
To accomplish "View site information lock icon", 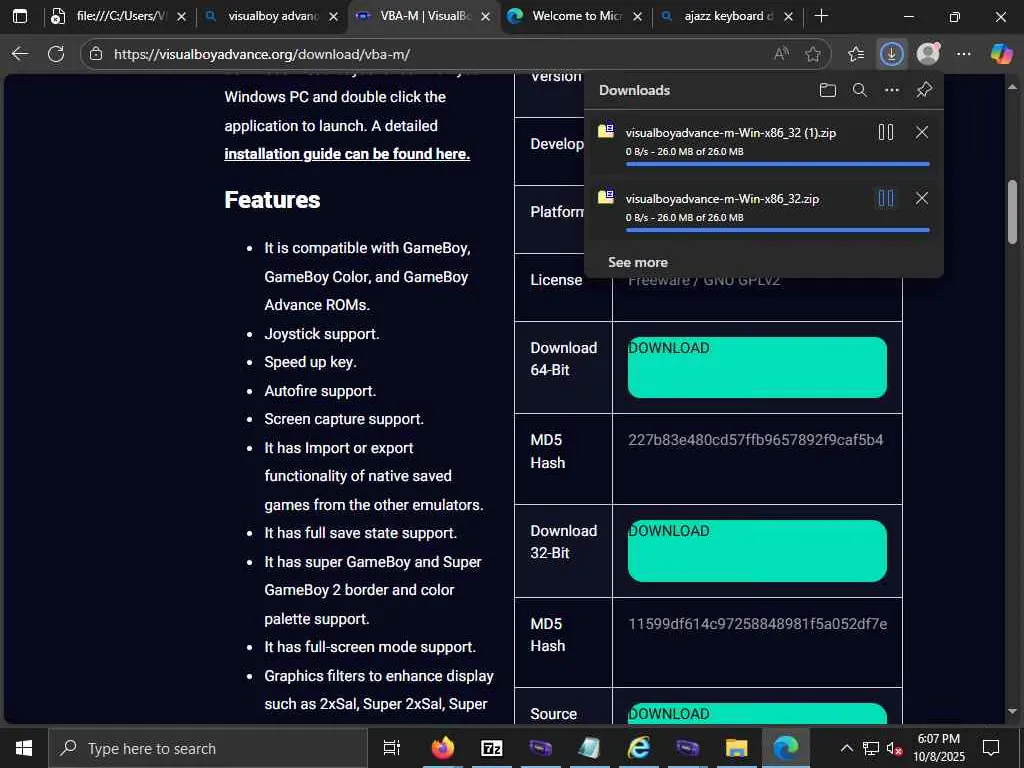I will tap(96, 54).
